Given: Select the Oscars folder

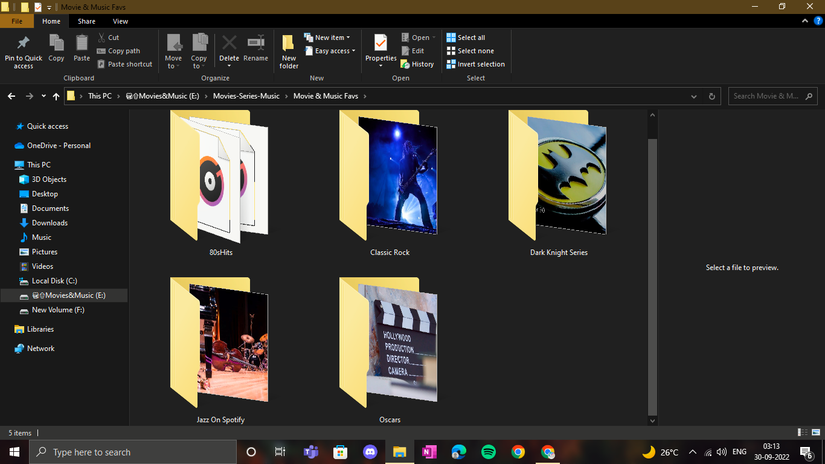Looking at the screenshot, I should pyautogui.click(x=389, y=350).
